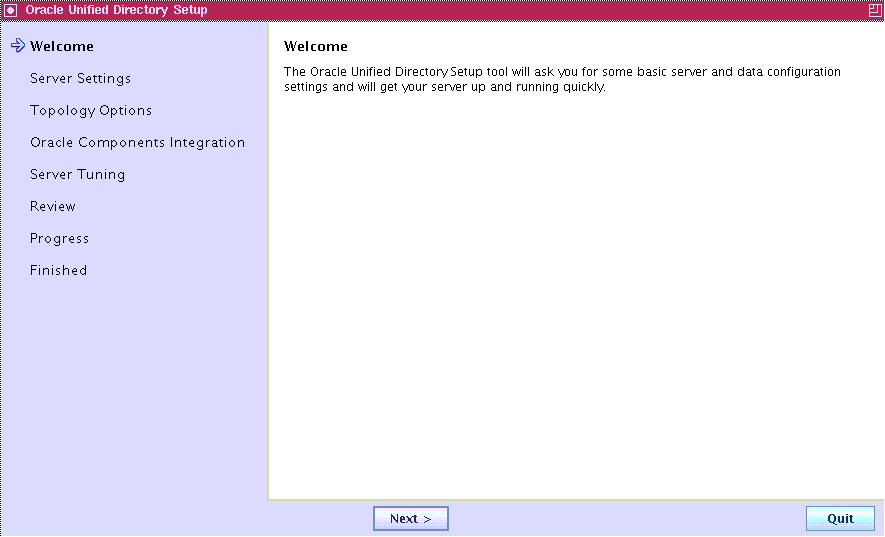Image resolution: width=885 pixels, height=537 pixels.
Task: Select the Finished step
Action: click(58, 270)
